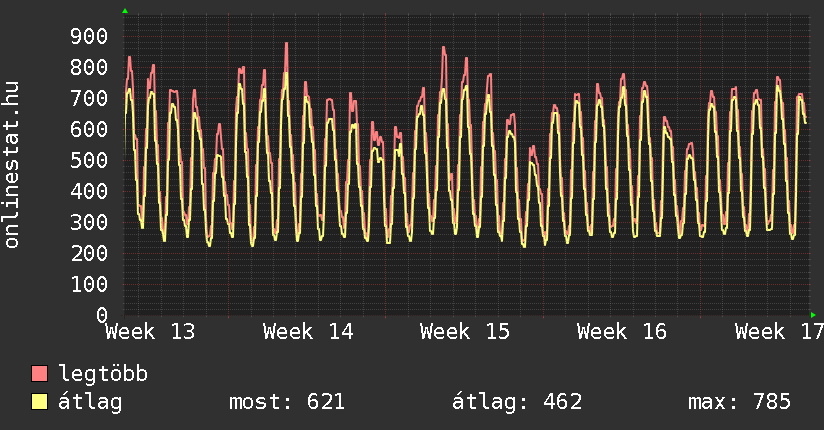Click the red legtöbb legend swatch
Image resolution: width=824 pixels, height=430 pixels.
pos(40,374)
